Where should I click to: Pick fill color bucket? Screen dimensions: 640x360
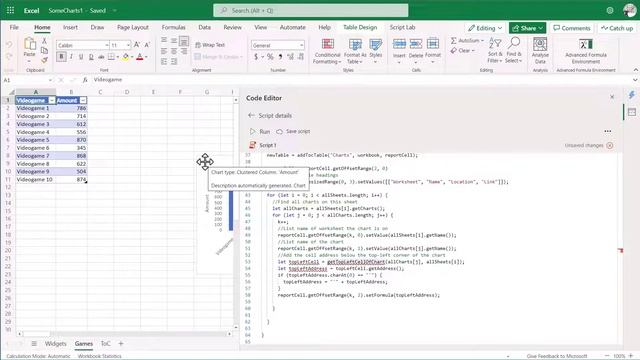[126, 57]
